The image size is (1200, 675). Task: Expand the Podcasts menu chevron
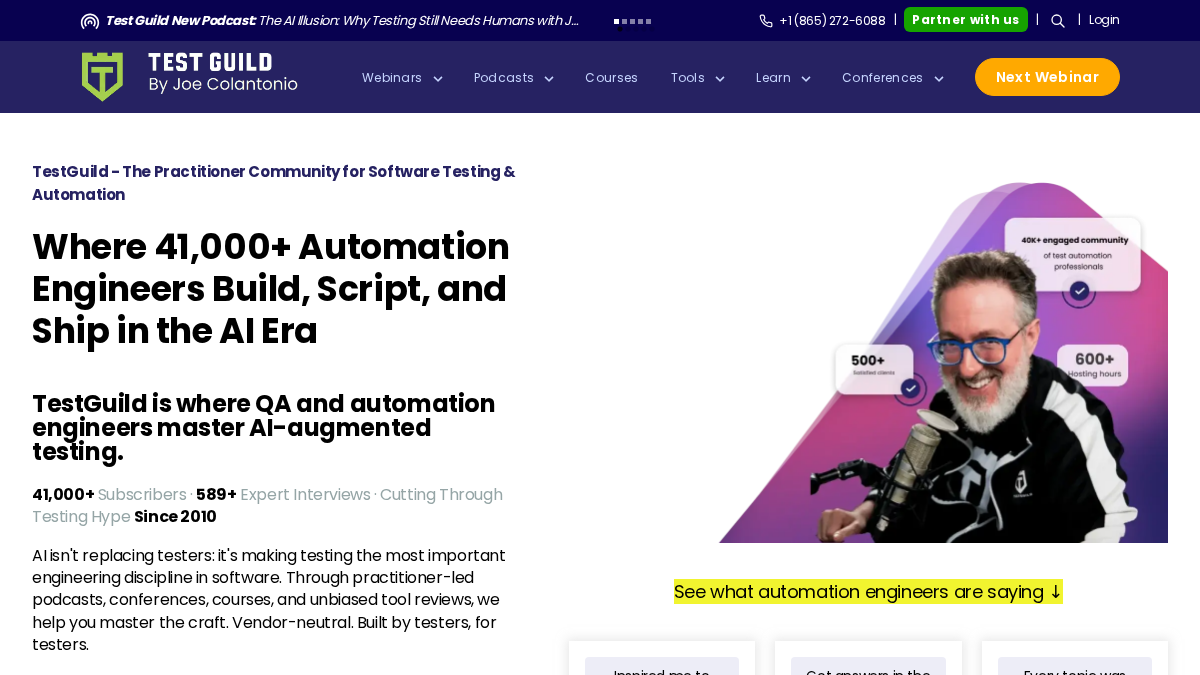coord(548,79)
